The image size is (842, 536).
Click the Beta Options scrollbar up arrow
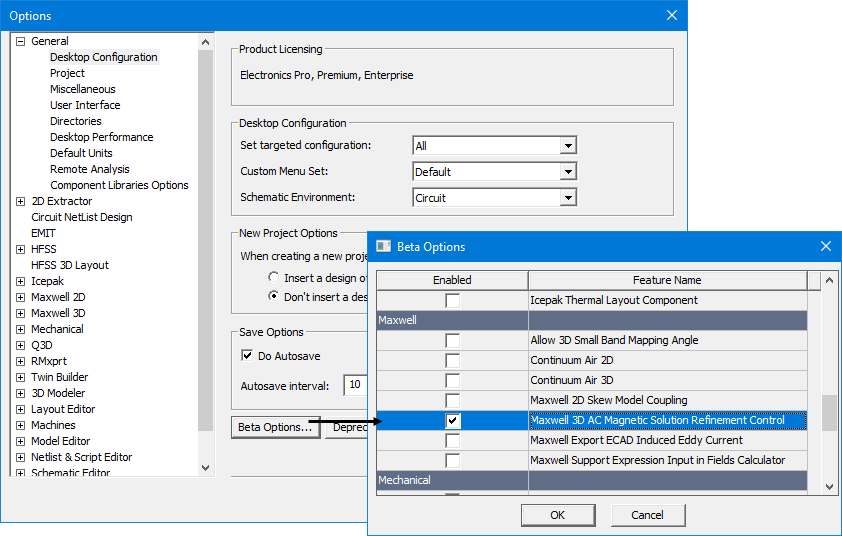pos(830,280)
